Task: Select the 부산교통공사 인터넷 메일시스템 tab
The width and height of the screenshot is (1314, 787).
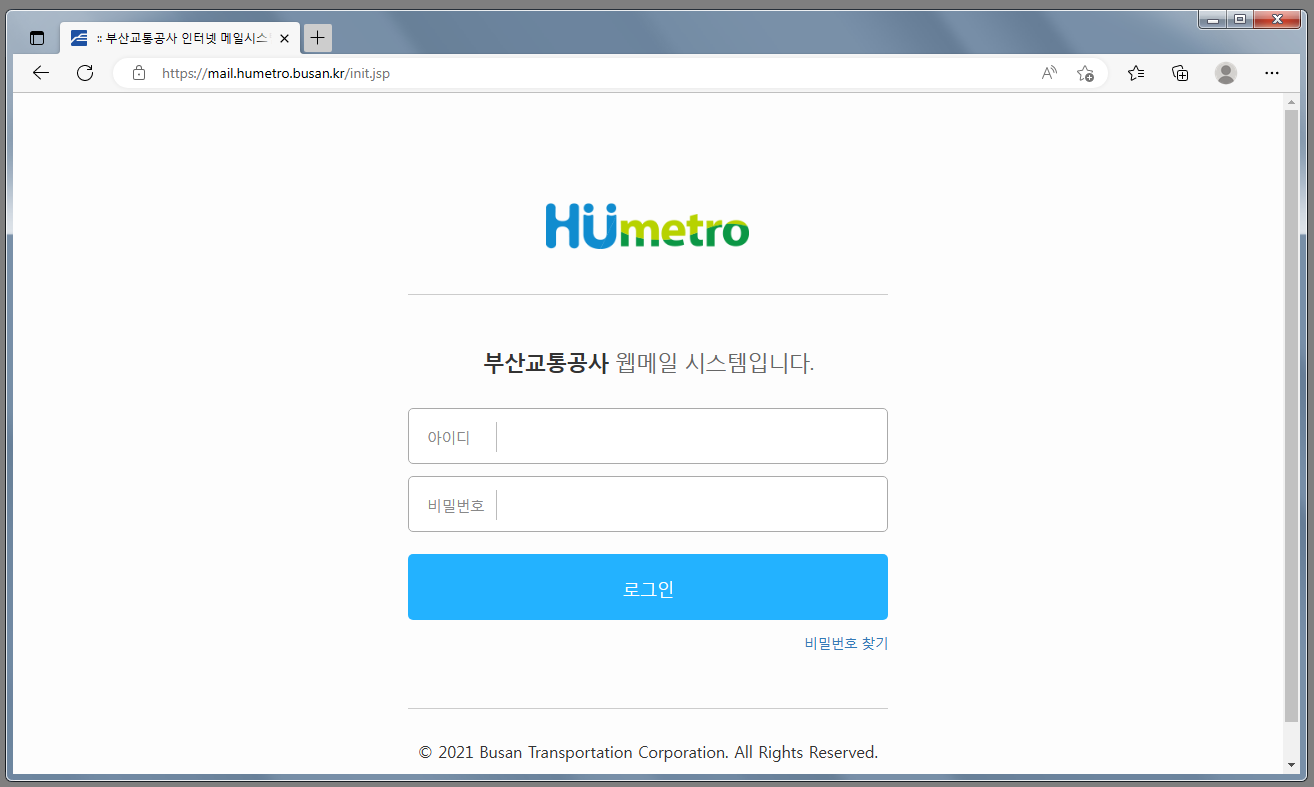Action: pyautogui.click(x=180, y=39)
